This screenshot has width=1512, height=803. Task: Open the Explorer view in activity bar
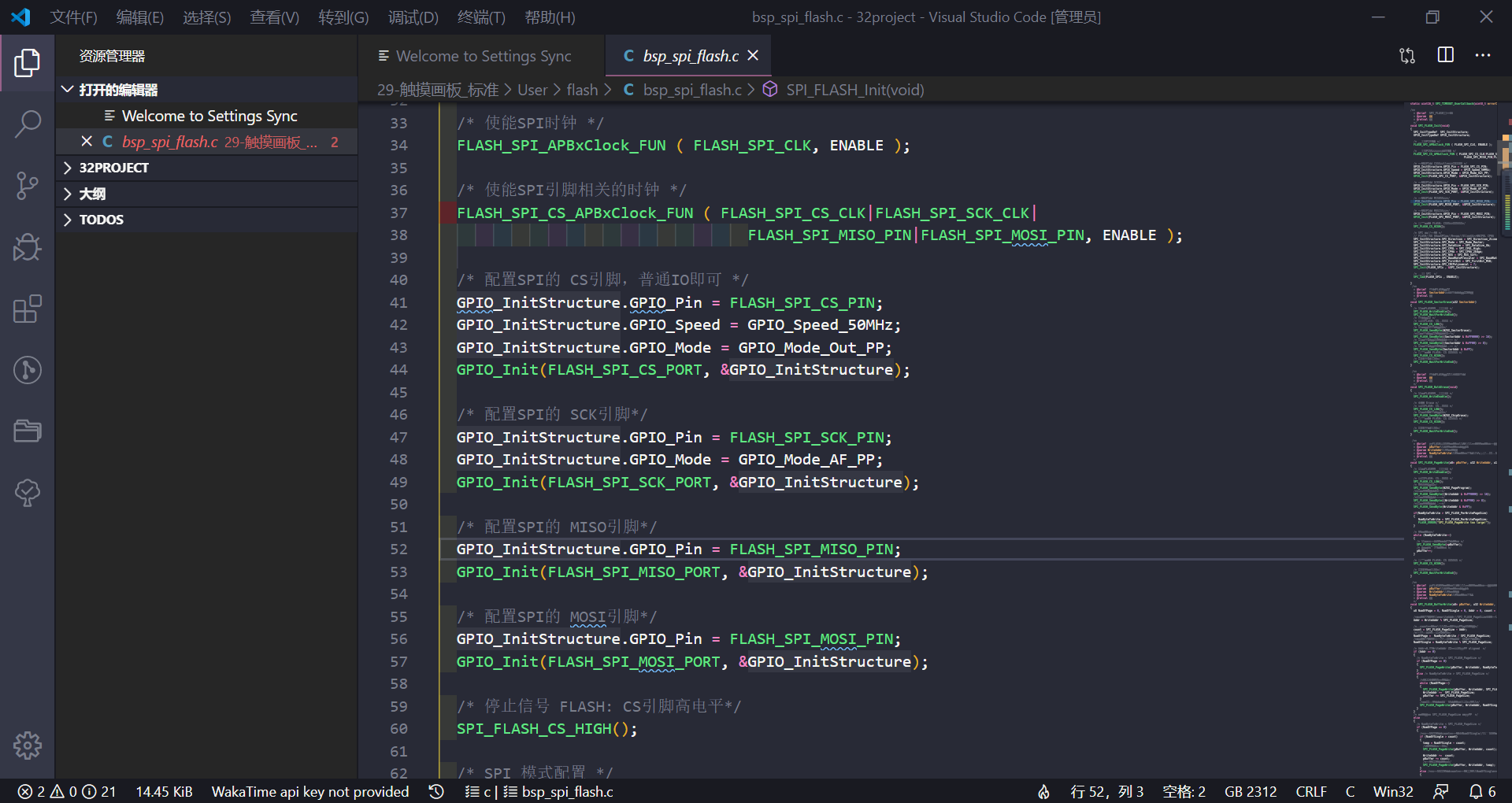coord(27,63)
